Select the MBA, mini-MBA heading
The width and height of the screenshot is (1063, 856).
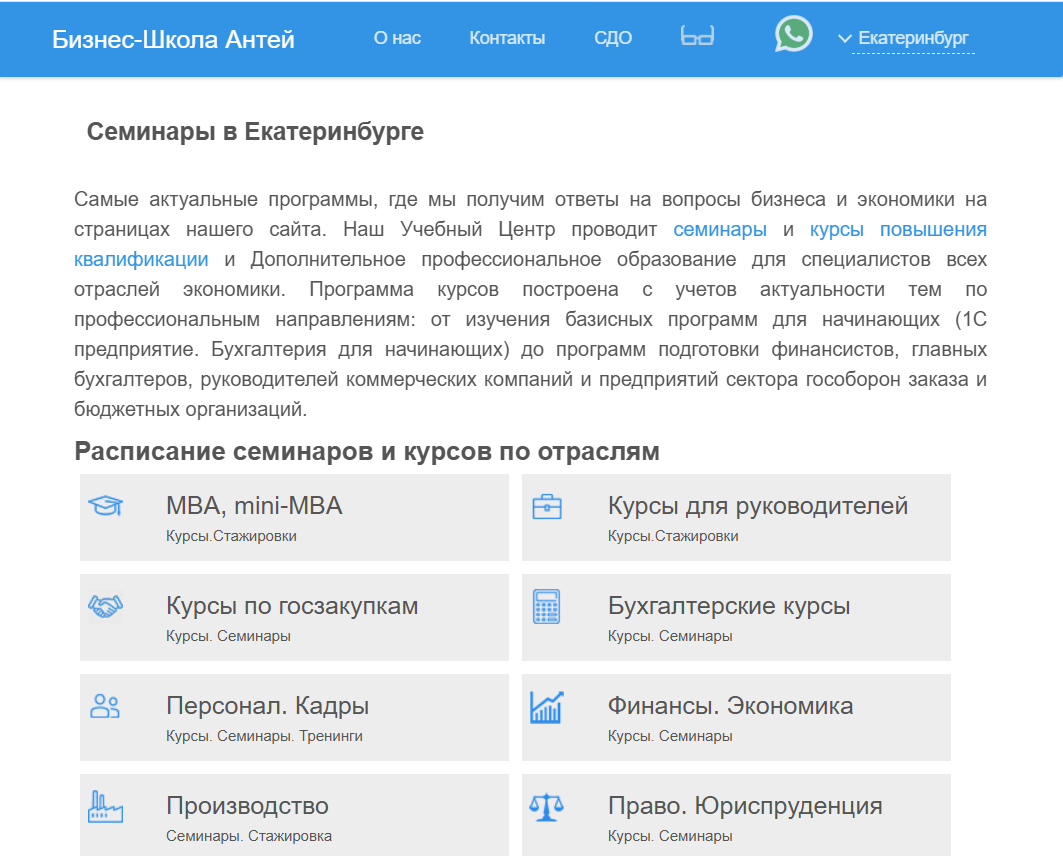(254, 506)
